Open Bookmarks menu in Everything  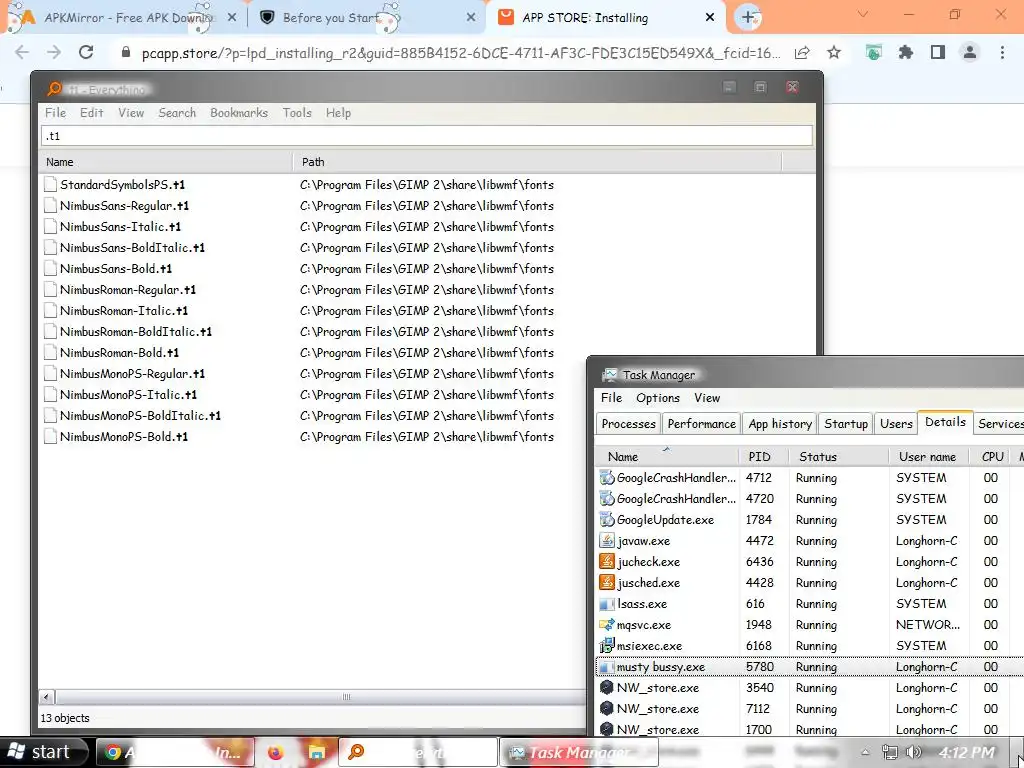(239, 113)
